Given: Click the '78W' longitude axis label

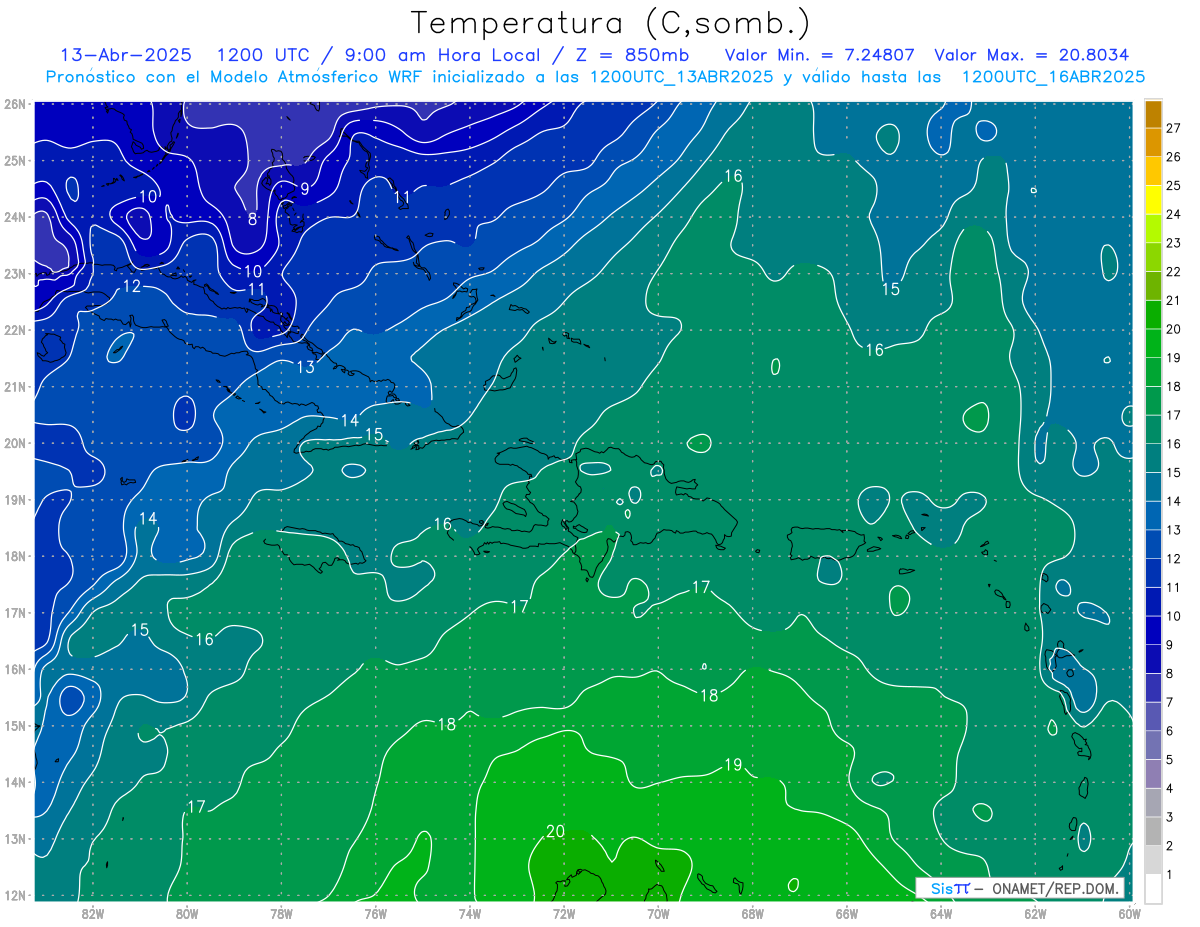Looking at the screenshot, I should pos(281,913).
